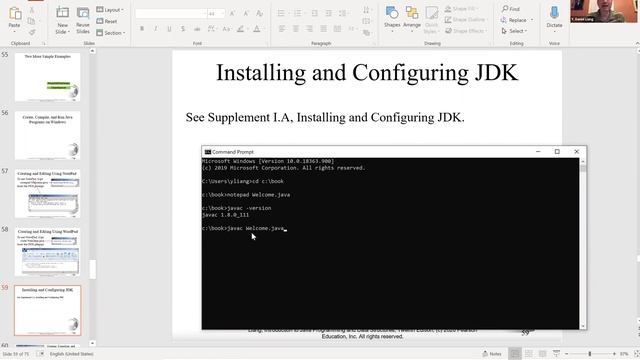Reset the slide layout
640x360 pixels.
tap(107, 21)
